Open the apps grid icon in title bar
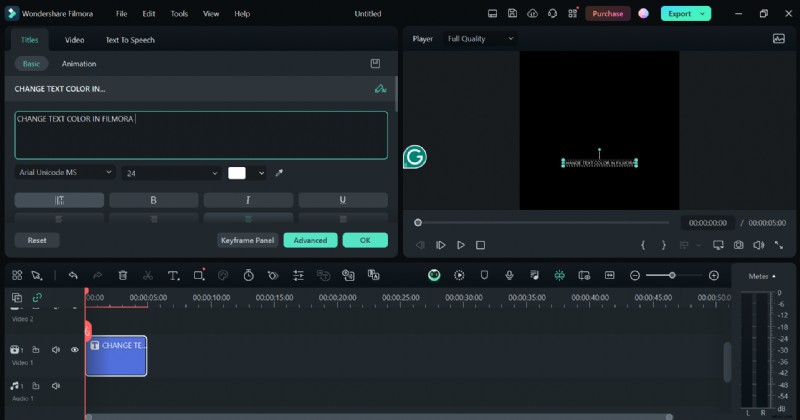The width and height of the screenshot is (800, 420). pyautogui.click(x=572, y=13)
